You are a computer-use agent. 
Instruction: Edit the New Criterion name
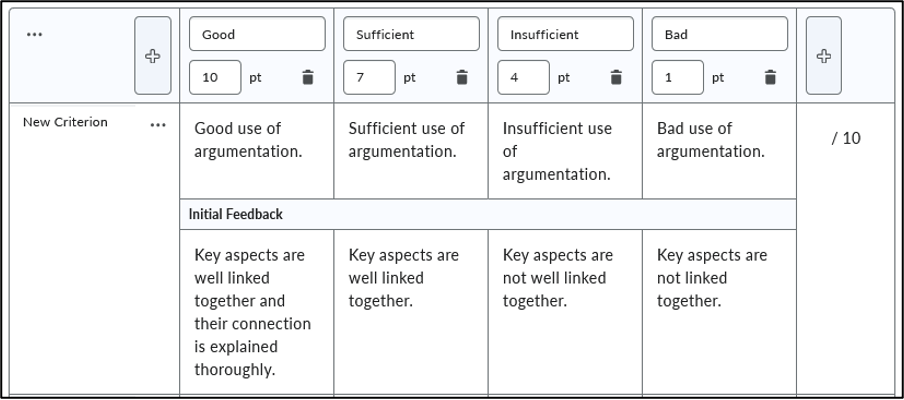coord(65,122)
